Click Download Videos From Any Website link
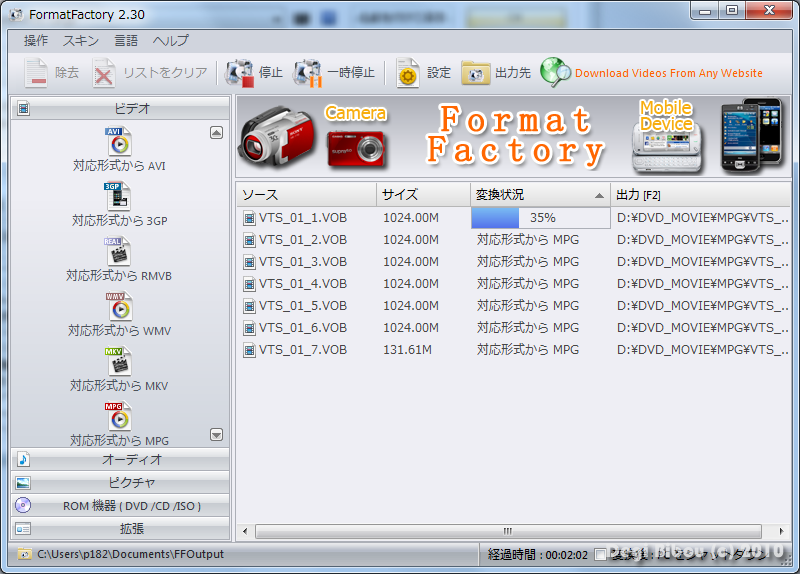 point(668,73)
